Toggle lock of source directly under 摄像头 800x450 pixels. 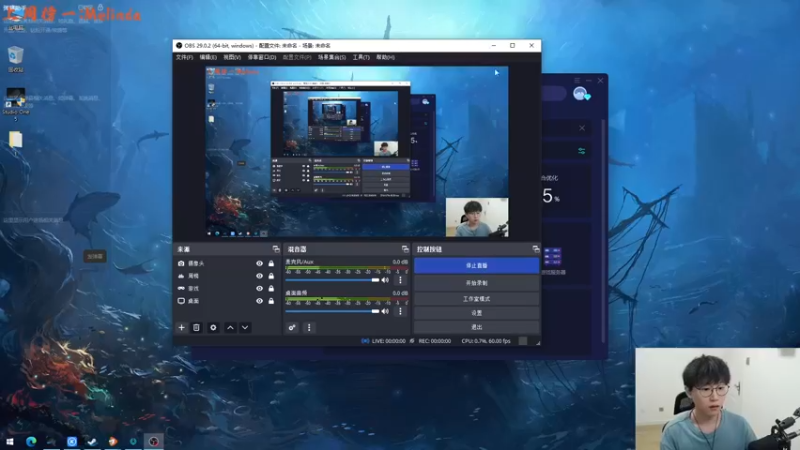pyautogui.click(x=271, y=276)
